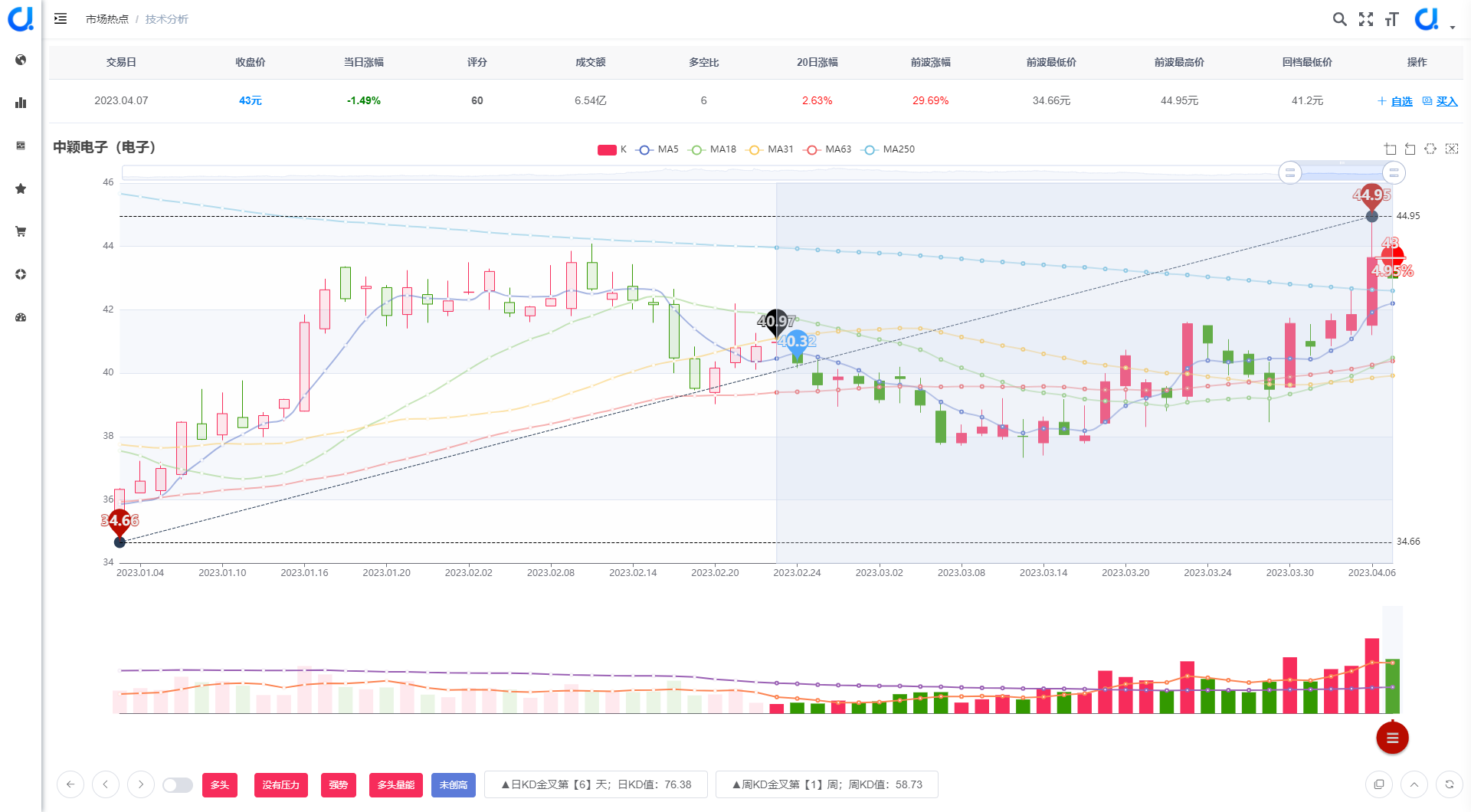Viewport: 1471px width, 812px height.
Task: Toggle MA18 line visibility in legend
Action: [x=713, y=149]
